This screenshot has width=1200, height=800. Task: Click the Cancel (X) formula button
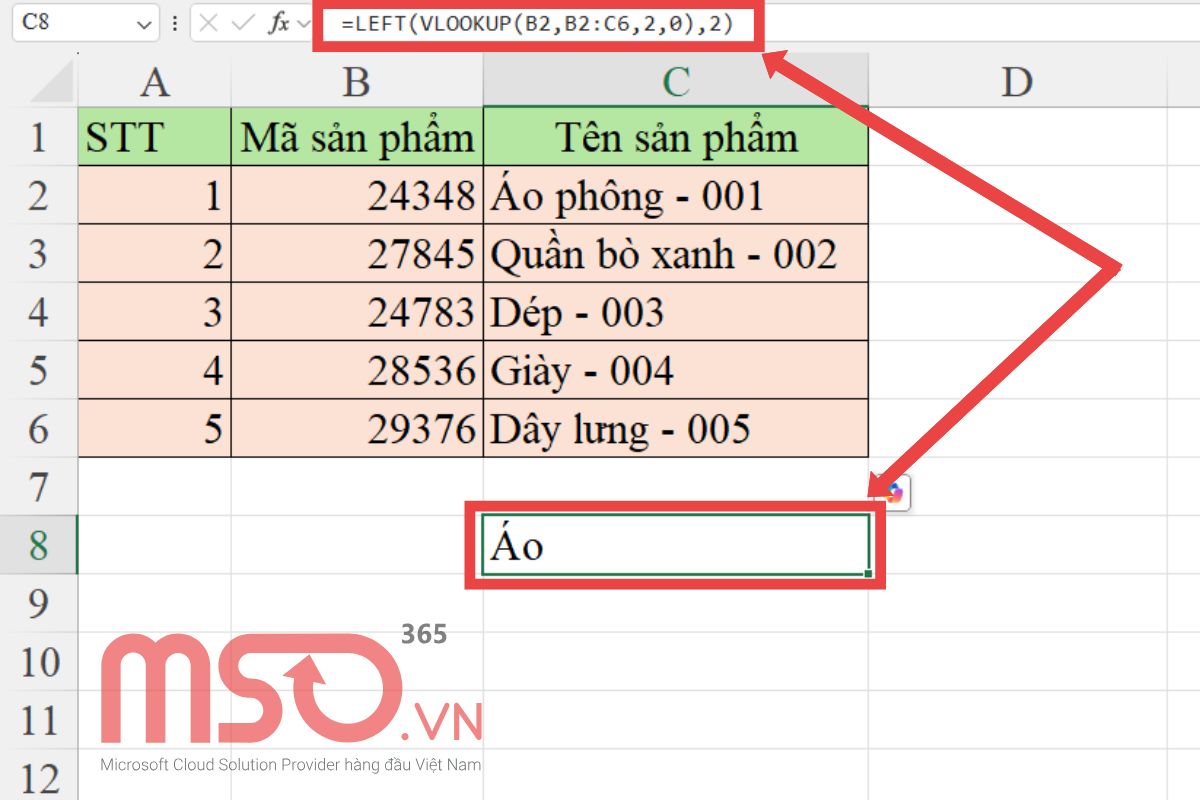[x=209, y=23]
